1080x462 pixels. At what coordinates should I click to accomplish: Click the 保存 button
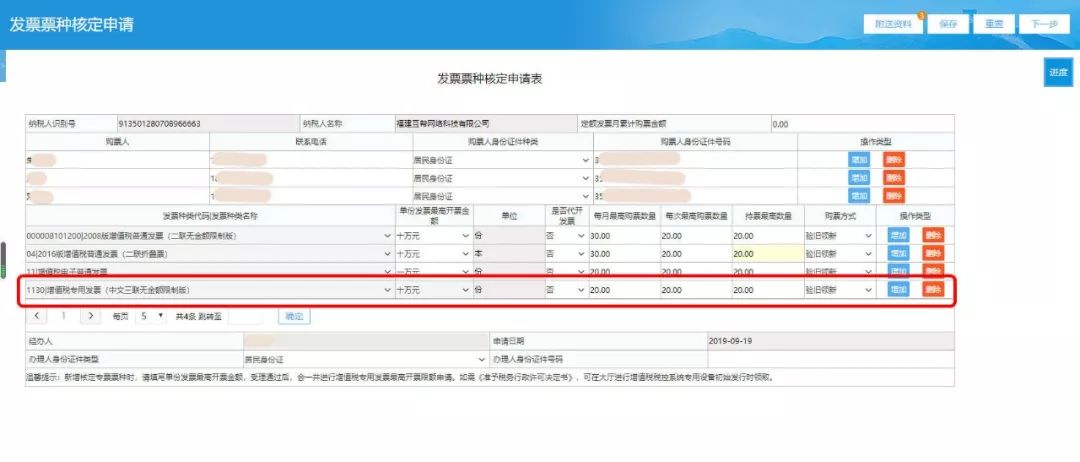[948, 24]
